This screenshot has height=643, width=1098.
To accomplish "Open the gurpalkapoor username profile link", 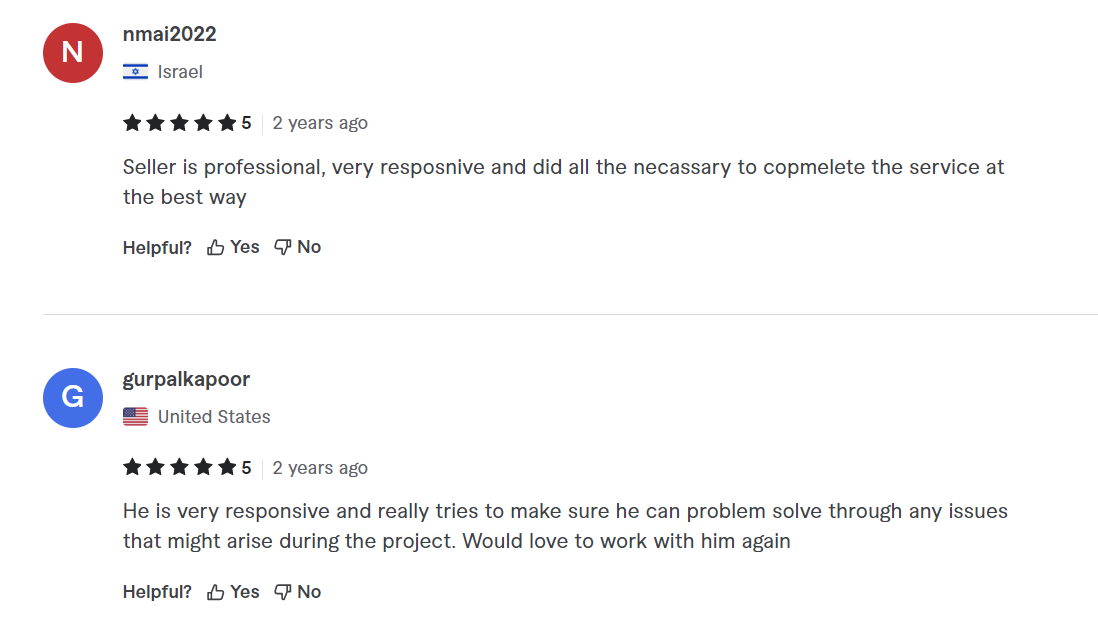I will (x=186, y=379).
